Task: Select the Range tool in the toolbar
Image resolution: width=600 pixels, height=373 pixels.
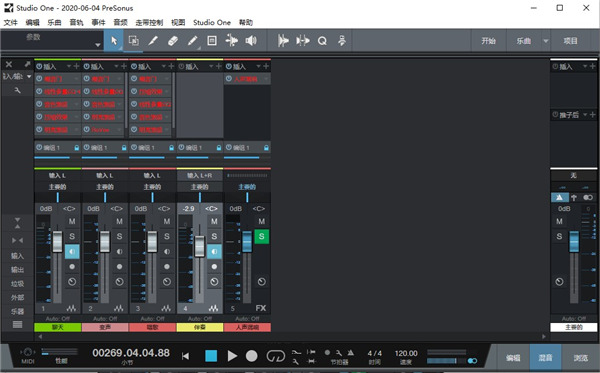Action: pos(134,41)
